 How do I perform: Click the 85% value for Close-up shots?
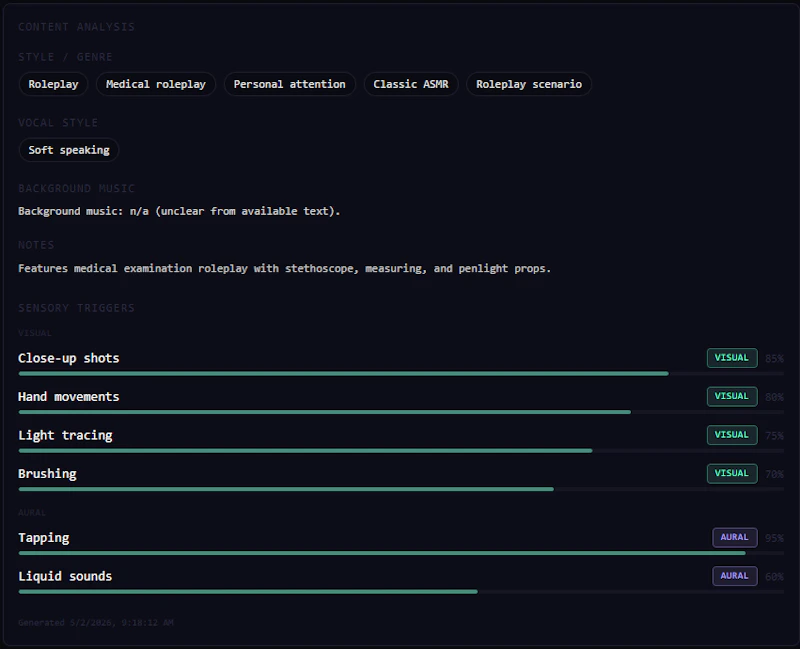(774, 358)
